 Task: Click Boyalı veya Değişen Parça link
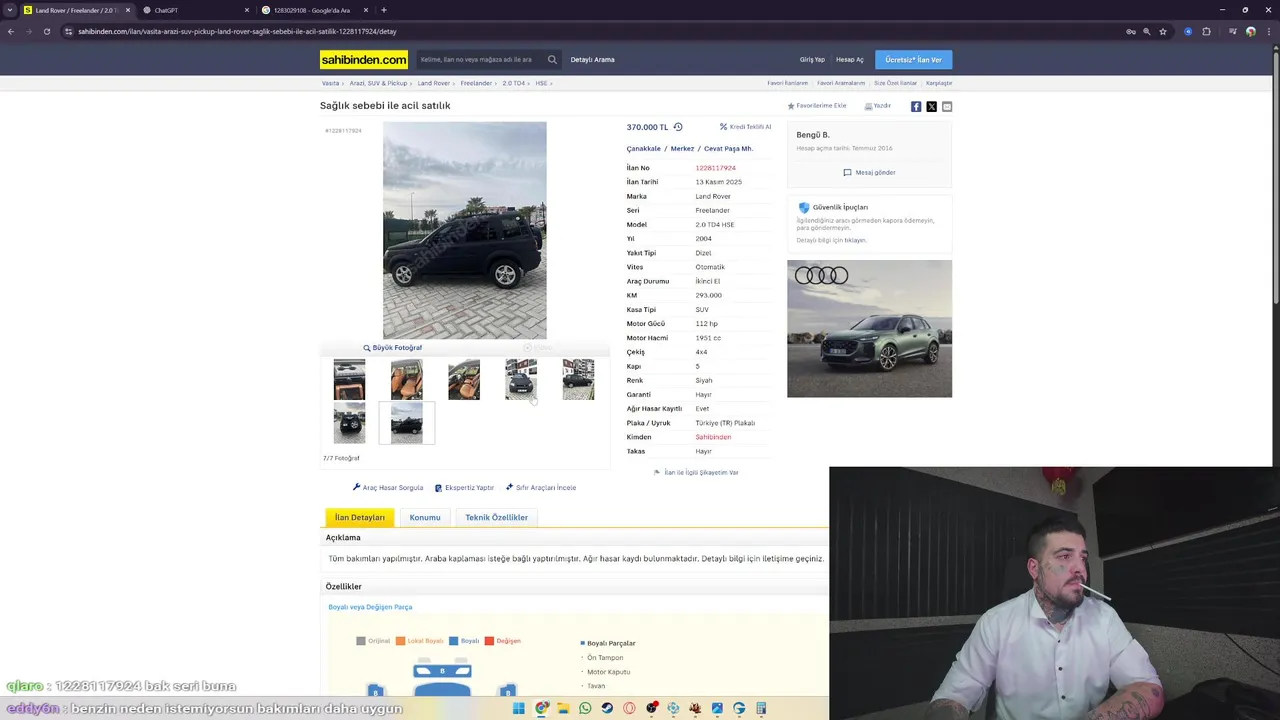370,607
